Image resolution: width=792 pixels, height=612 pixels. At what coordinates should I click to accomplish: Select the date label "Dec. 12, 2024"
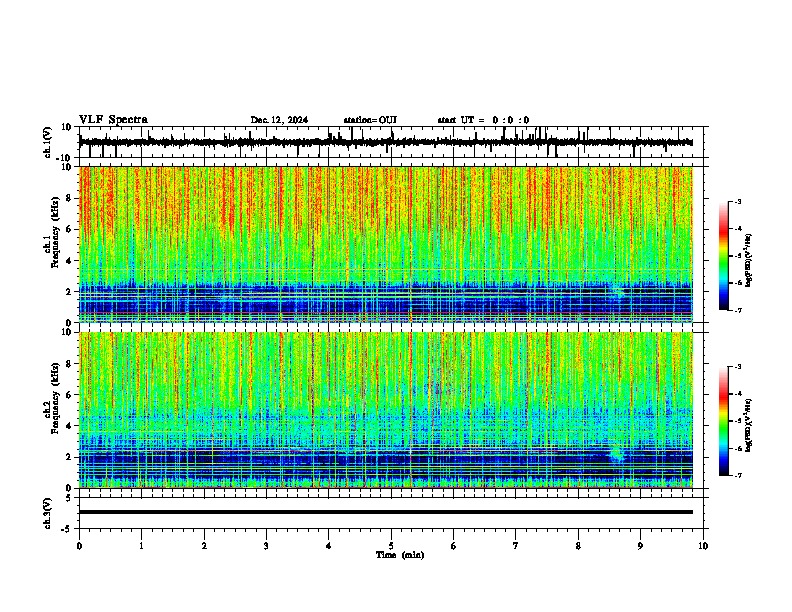pyautogui.click(x=279, y=120)
